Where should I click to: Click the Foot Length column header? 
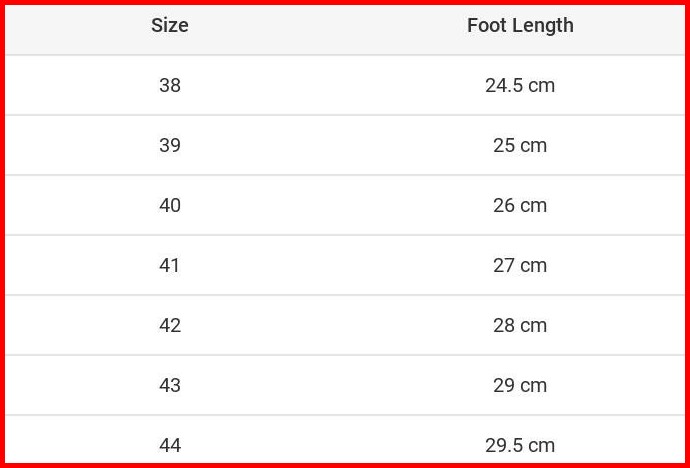(x=520, y=26)
